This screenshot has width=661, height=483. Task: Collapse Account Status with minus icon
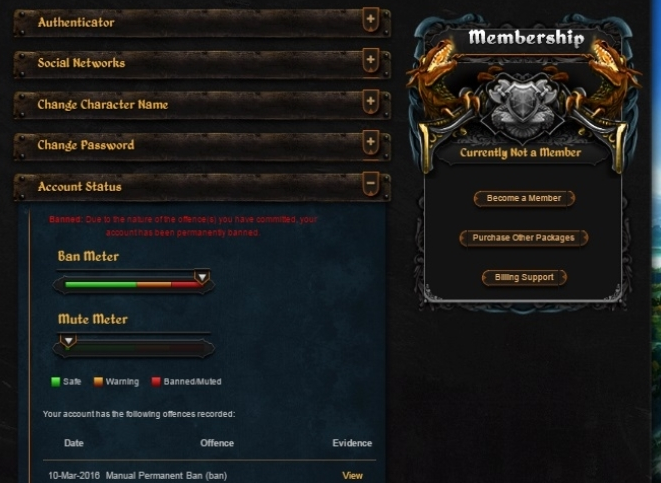(371, 184)
